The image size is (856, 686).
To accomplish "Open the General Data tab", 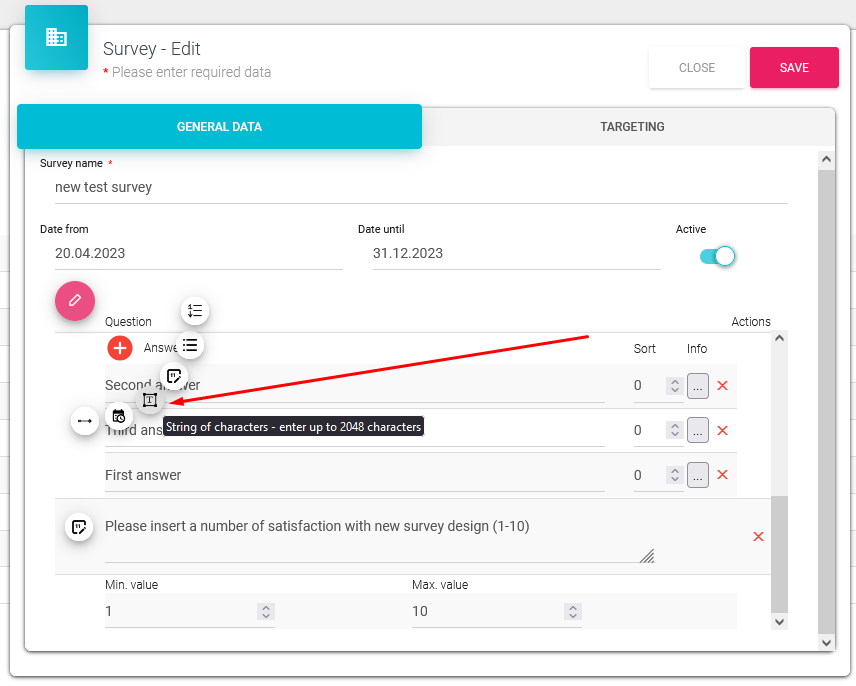I will (219, 127).
